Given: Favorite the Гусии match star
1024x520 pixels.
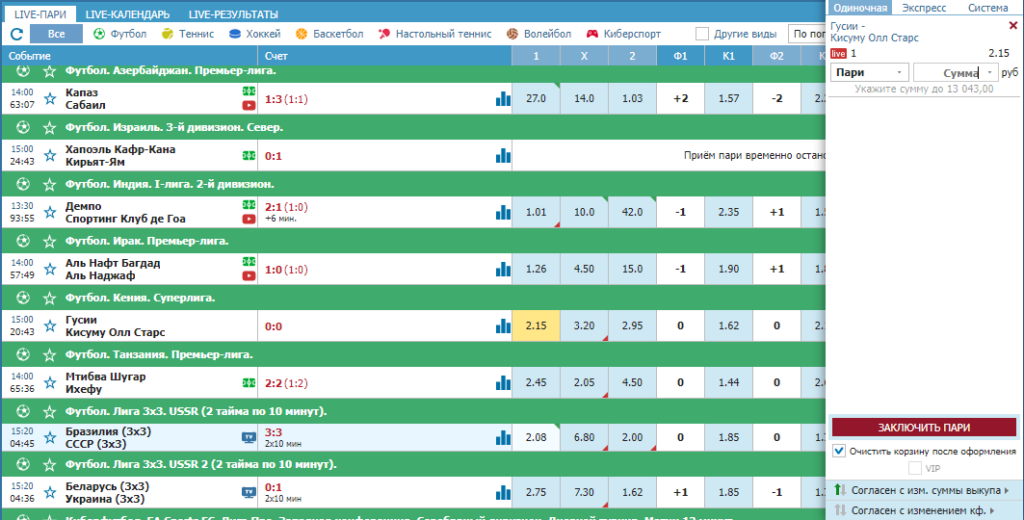Looking at the screenshot, I should (50, 326).
